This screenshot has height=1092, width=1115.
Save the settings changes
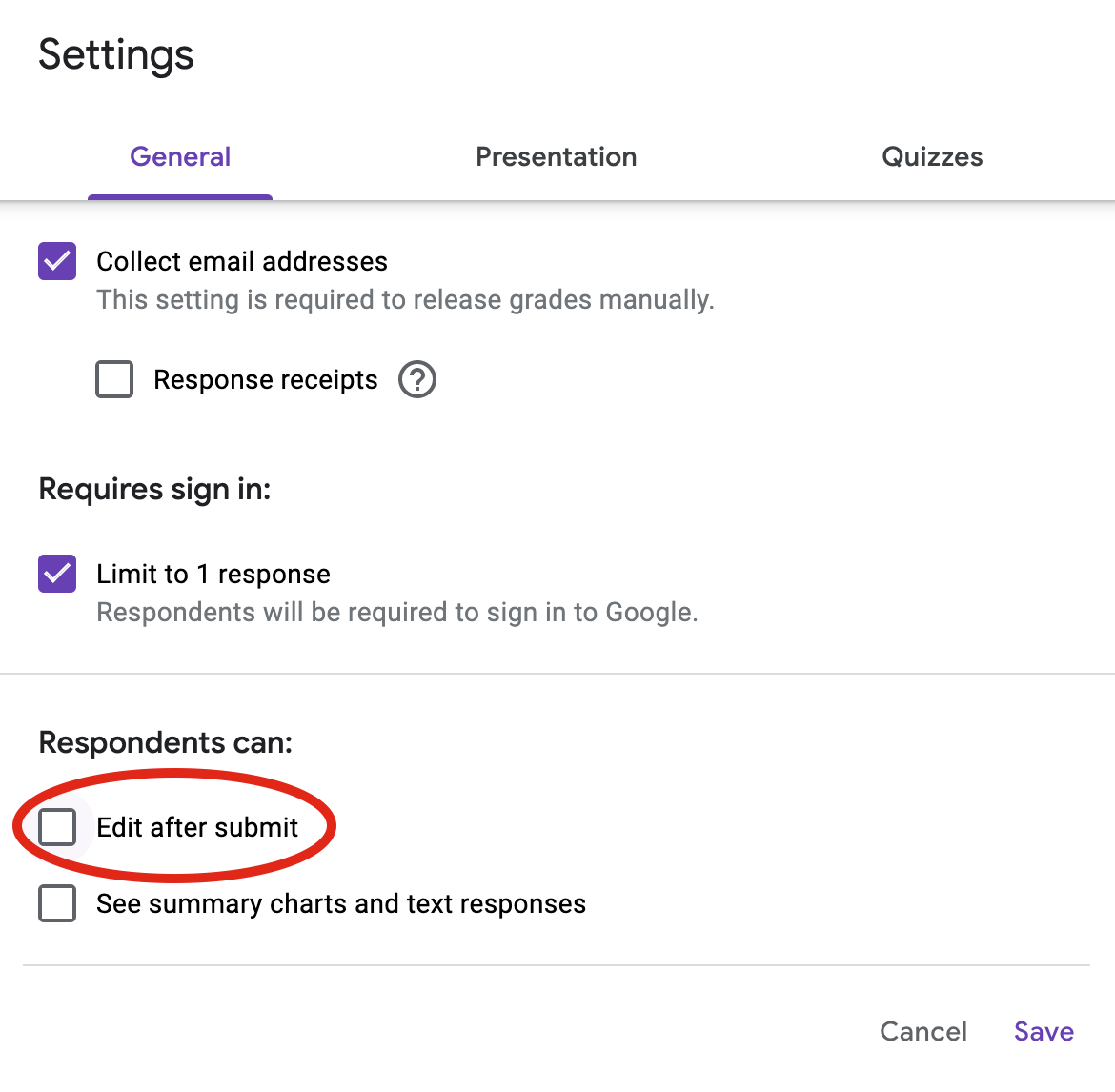coord(1044,1031)
